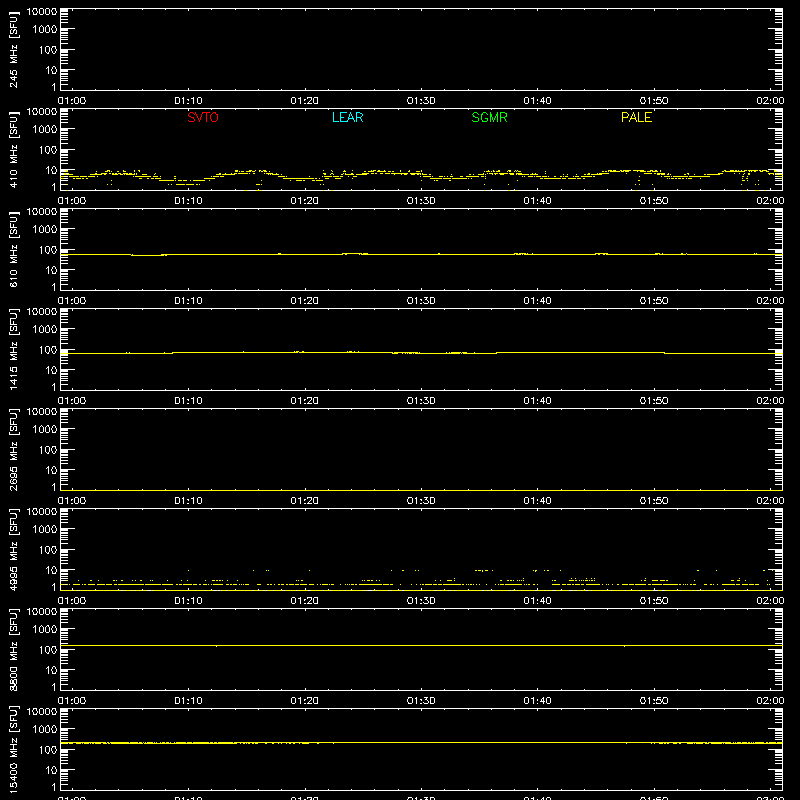The height and width of the screenshot is (800, 800).
Task: Click the 01:20 tick under the 1415 MHz panel
Action: [305, 401]
